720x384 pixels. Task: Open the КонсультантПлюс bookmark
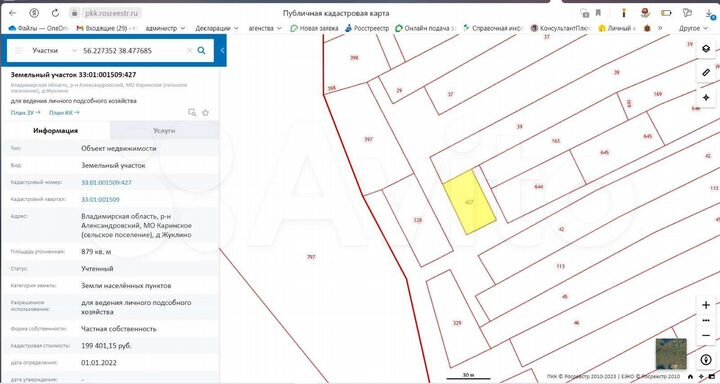[x=561, y=28]
